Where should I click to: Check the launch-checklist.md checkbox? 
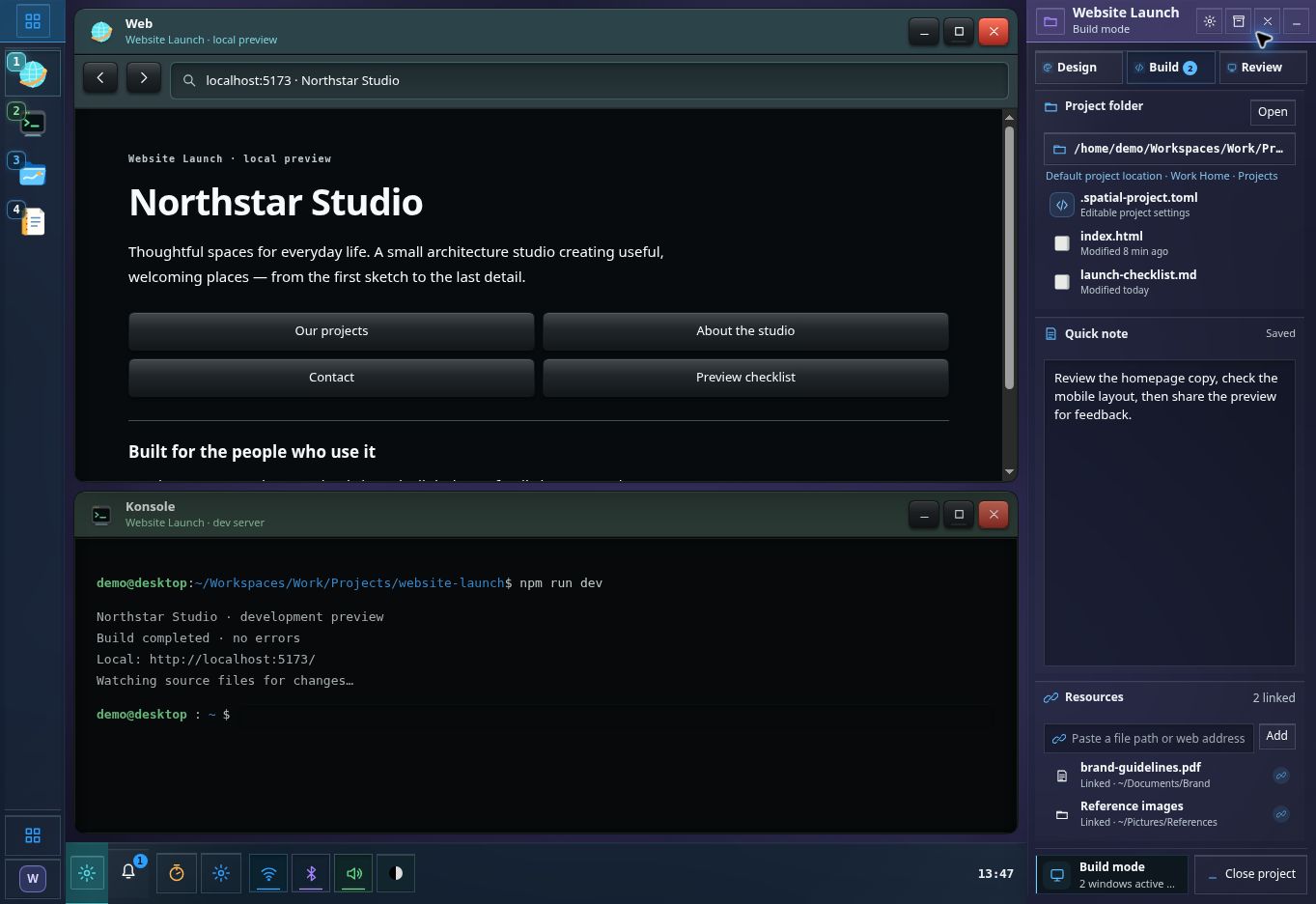pyautogui.click(x=1062, y=282)
